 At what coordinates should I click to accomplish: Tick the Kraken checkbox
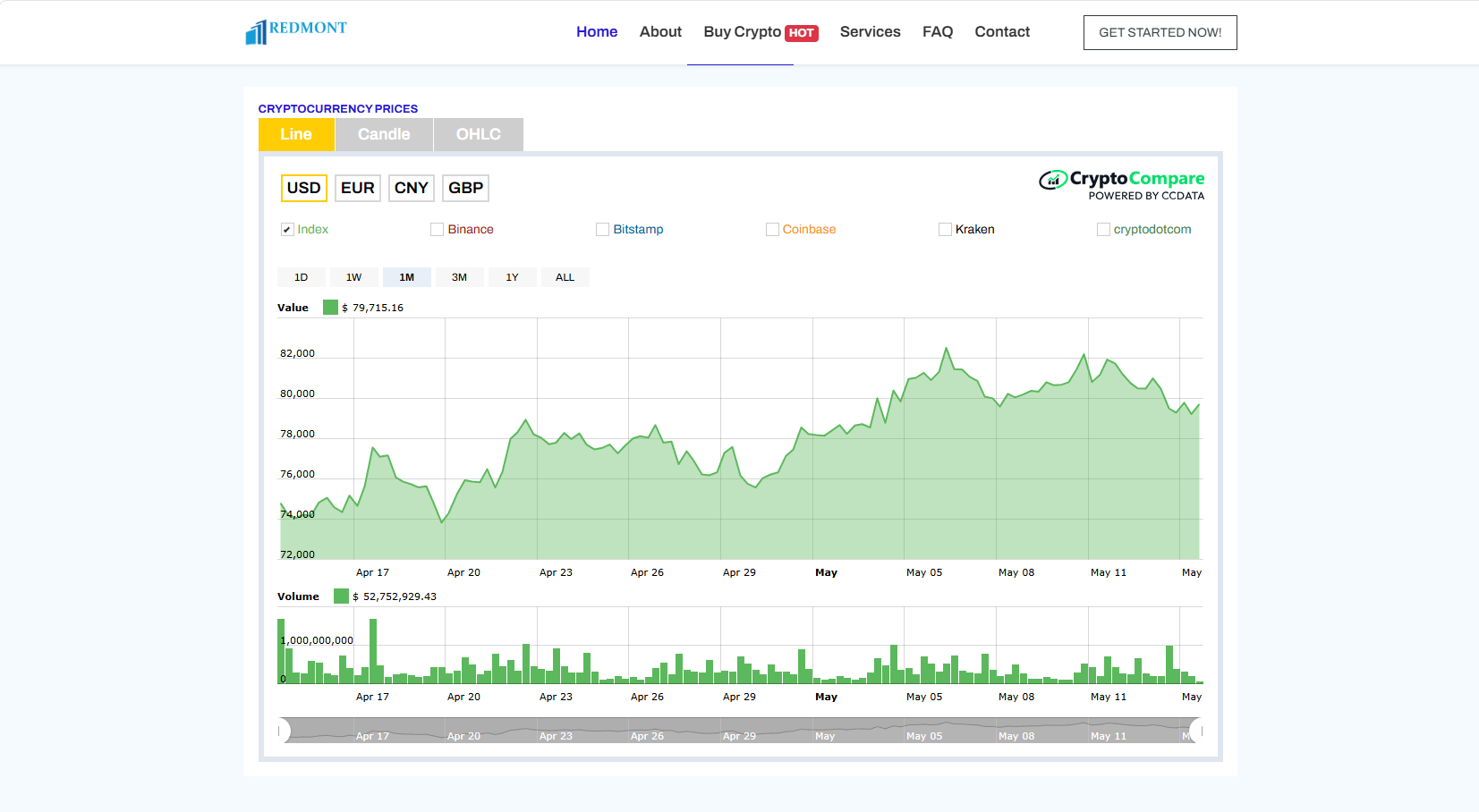tap(945, 230)
